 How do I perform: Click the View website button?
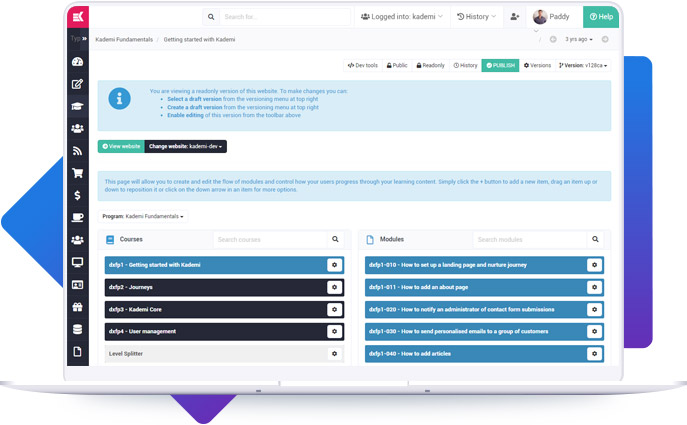click(121, 146)
